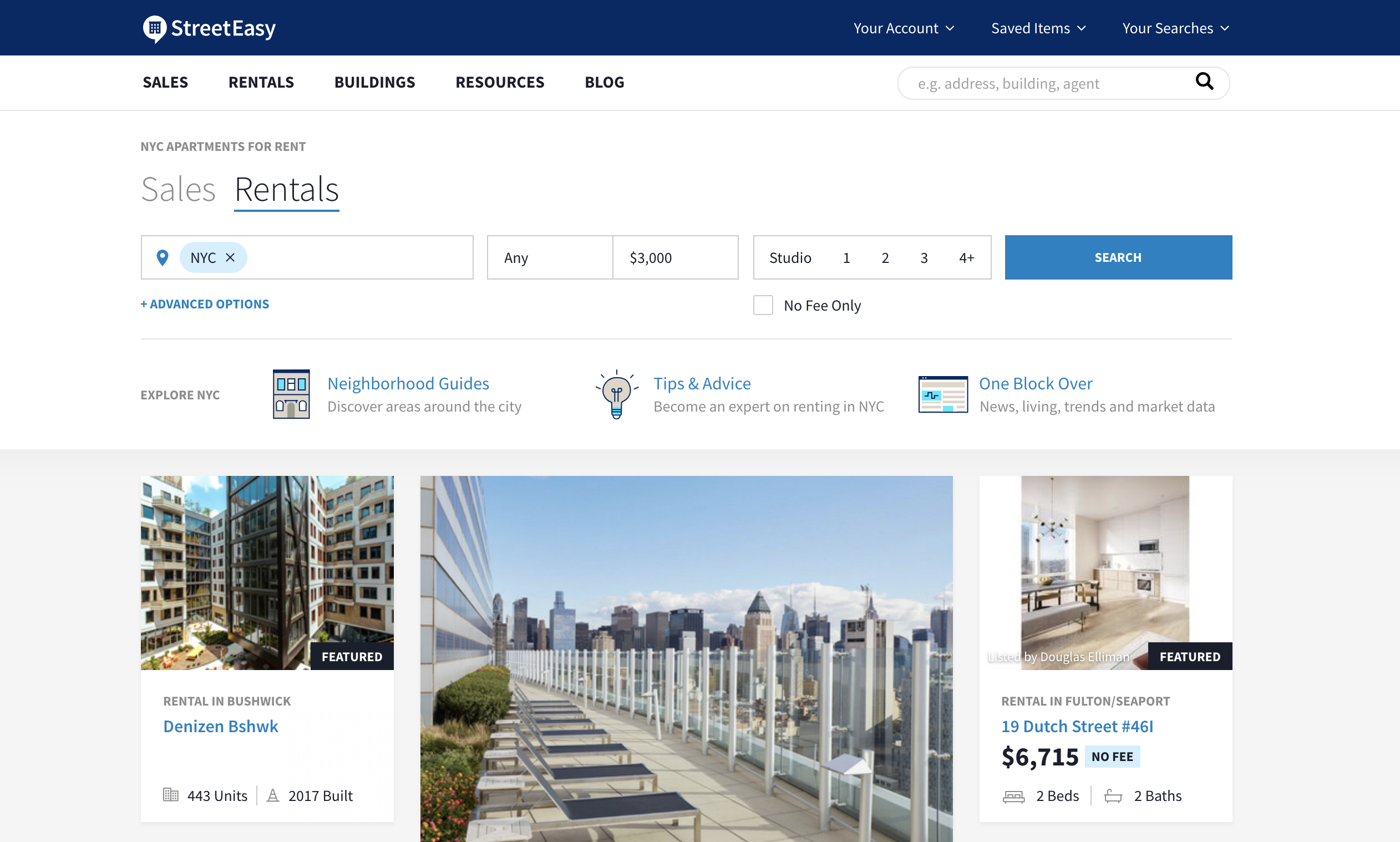Open the BUILDINGS nav menu

[x=374, y=82]
